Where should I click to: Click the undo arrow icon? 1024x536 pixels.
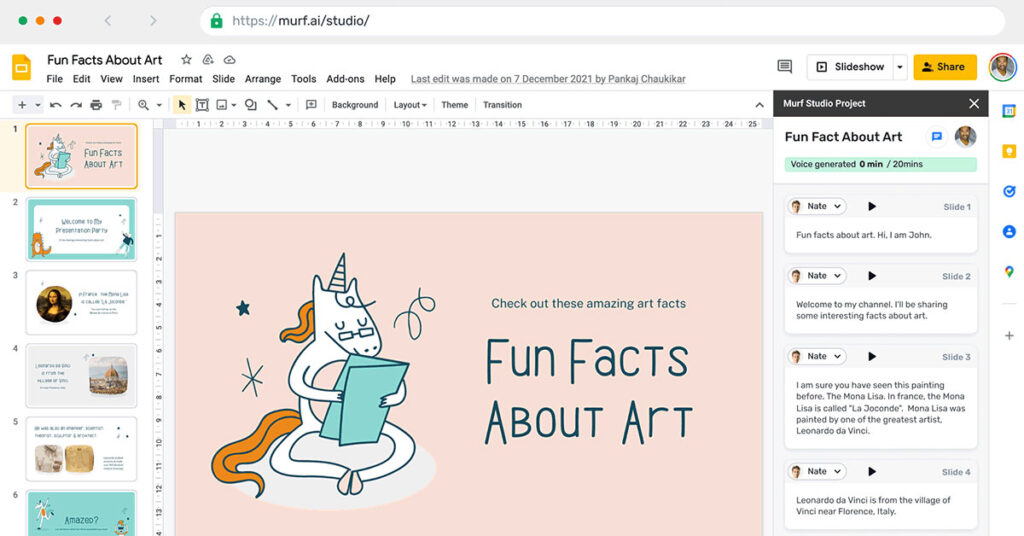(x=56, y=105)
